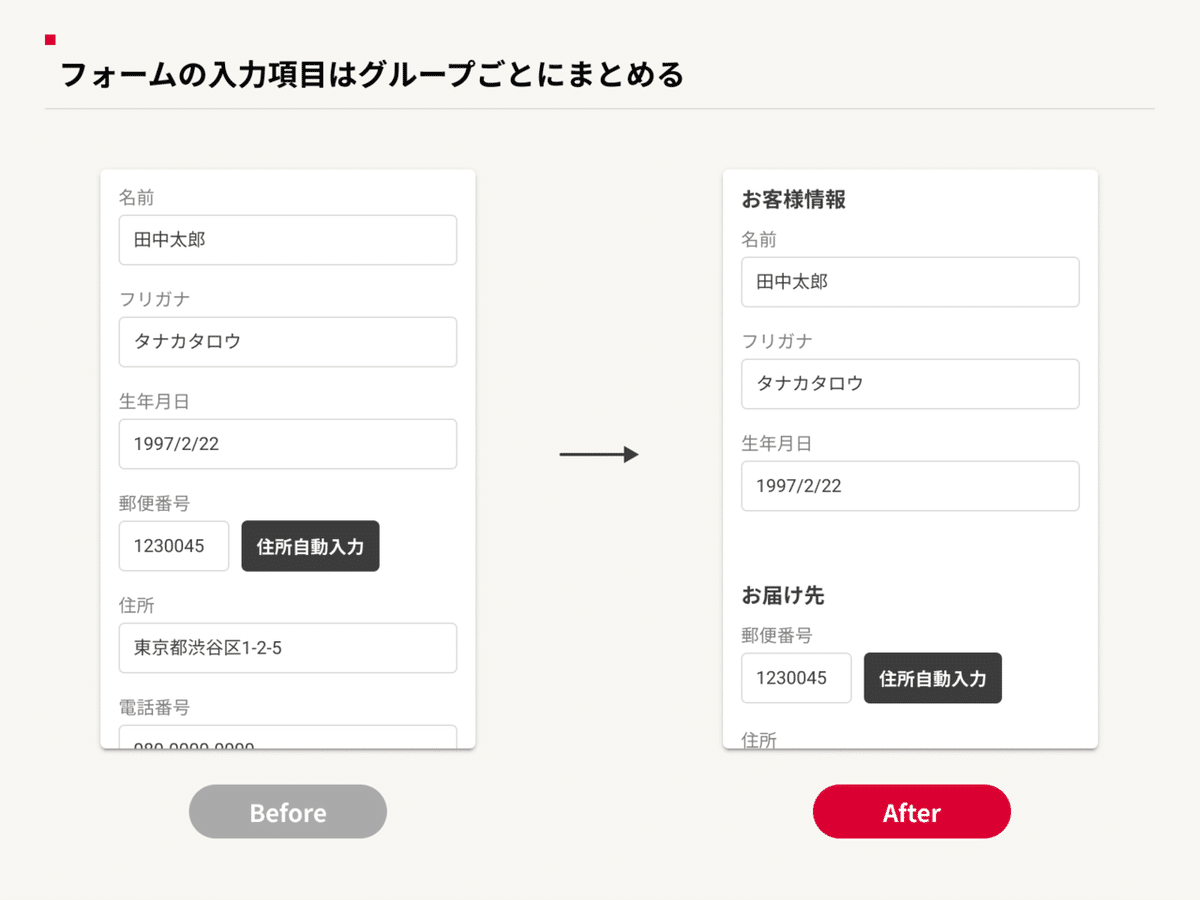Select the 生年月日 field in the Before form
Screen dimensions: 1200x900
[x=288, y=444]
